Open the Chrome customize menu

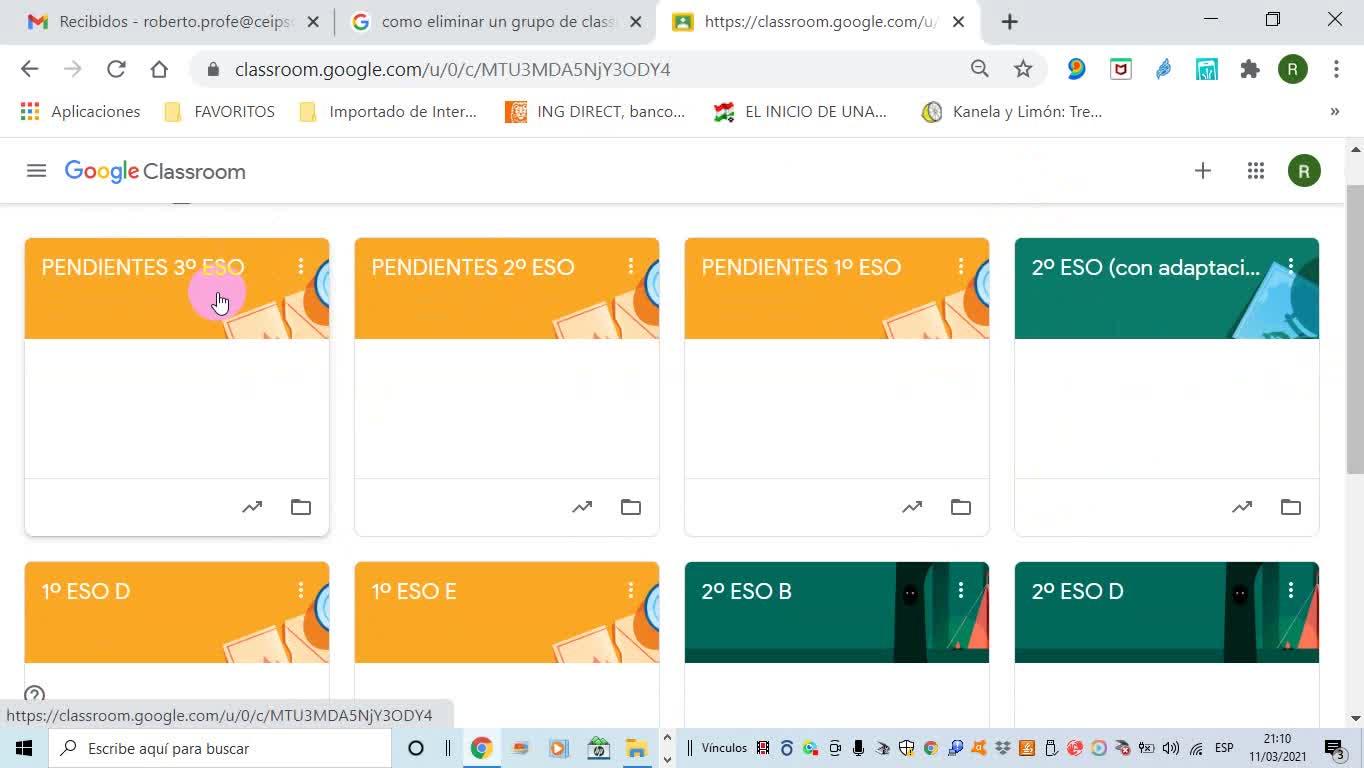click(x=1336, y=69)
